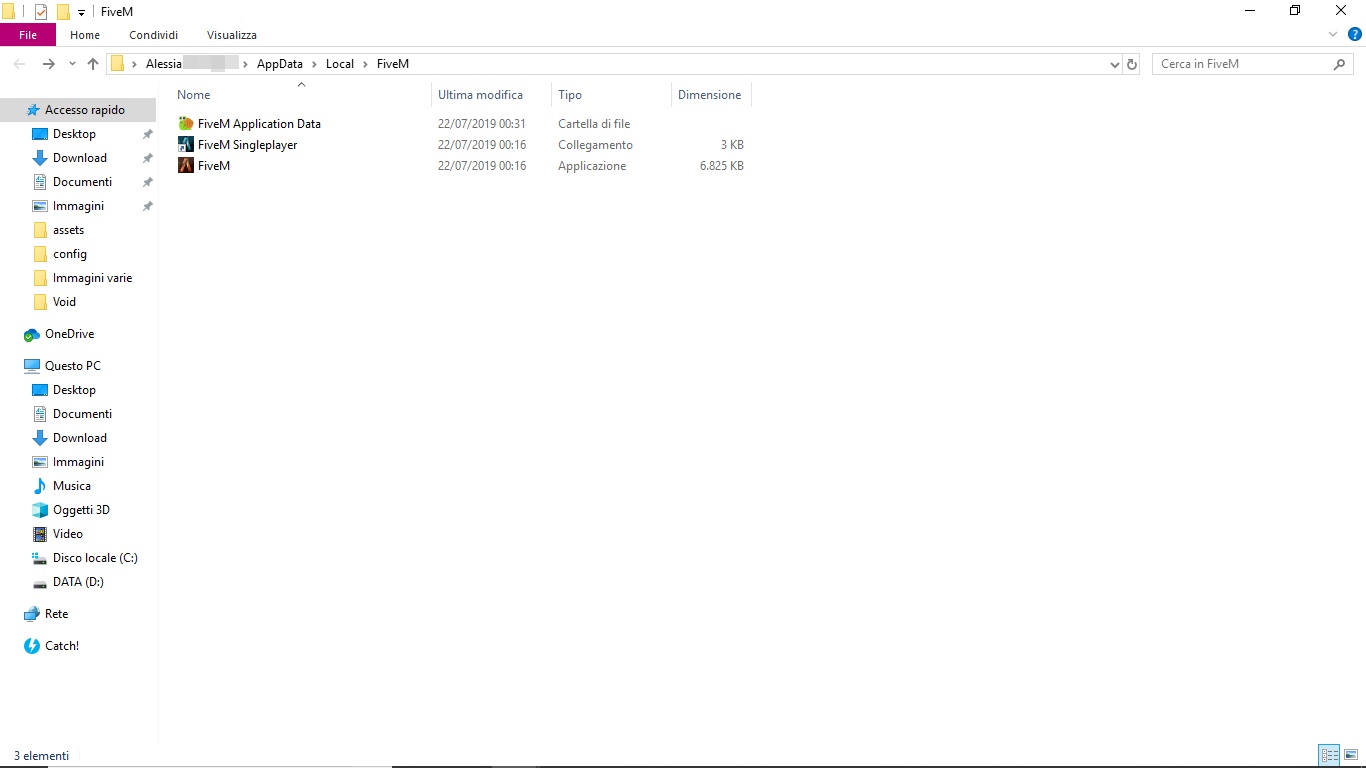Screen dimensions: 1366x768
Task: Switch to the Home ribbon tab
Action: tap(85, 35)
